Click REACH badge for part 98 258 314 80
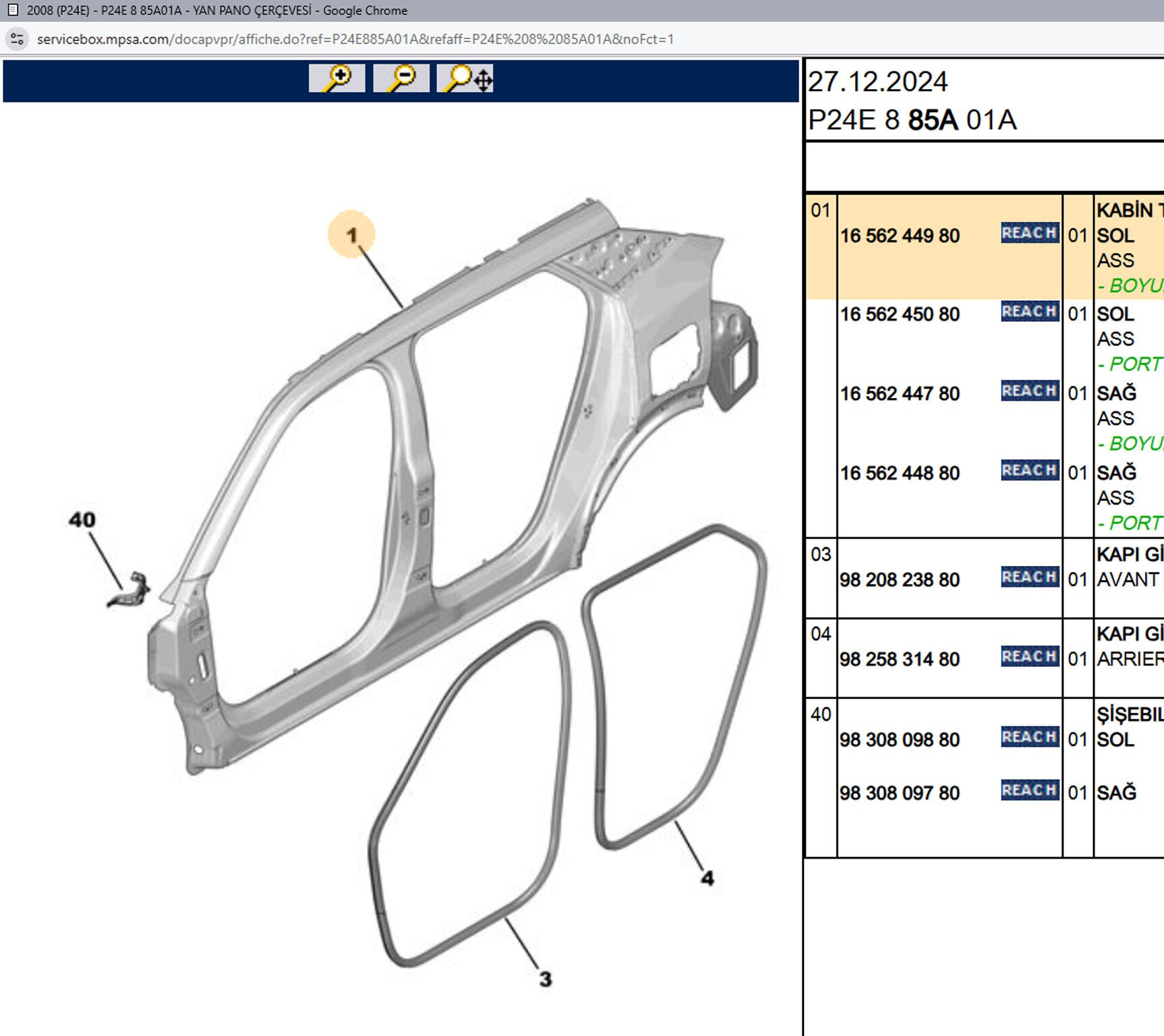 pyautogui.click(x=1029, y=656)
